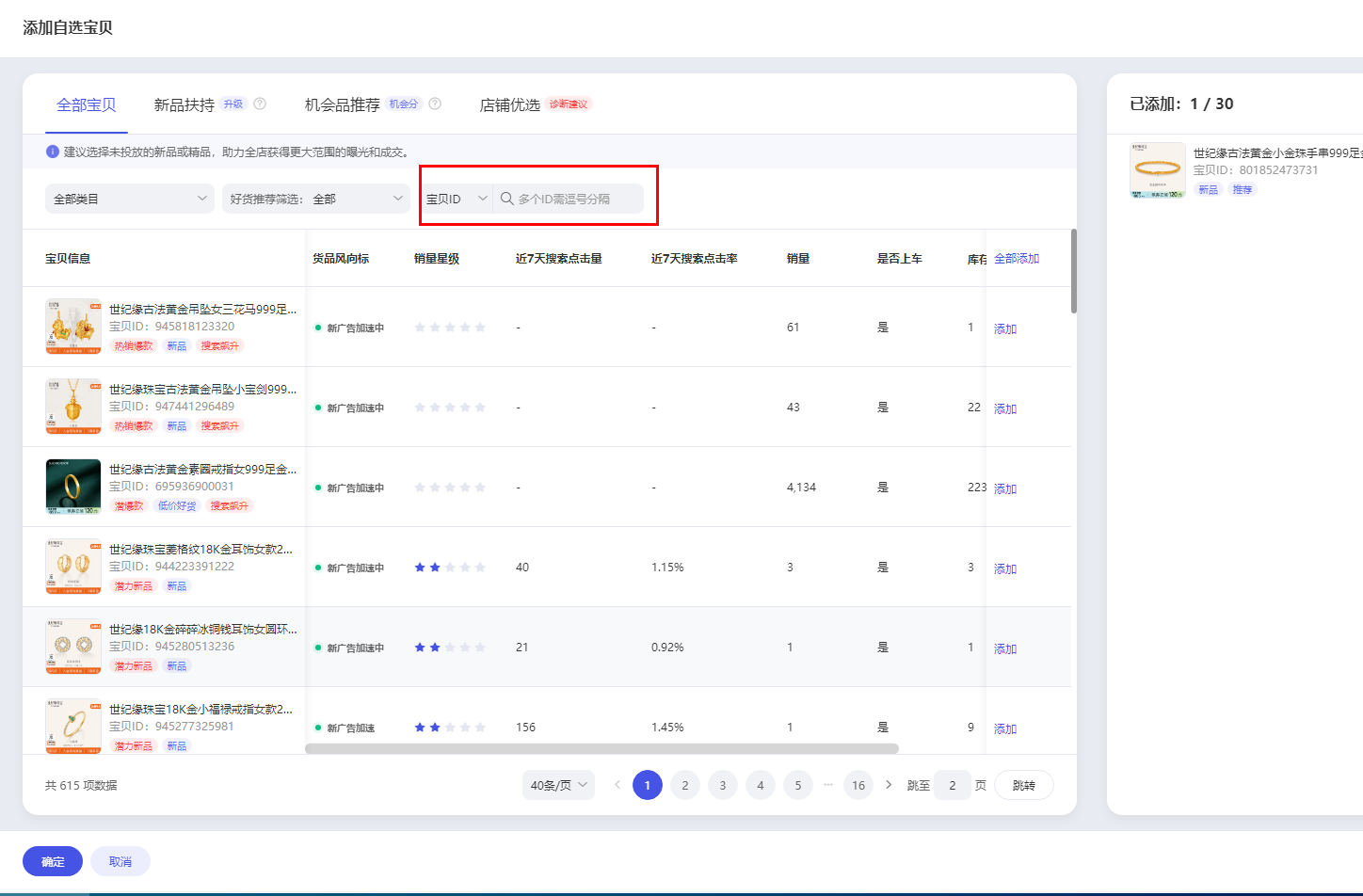Select the 全部宝贝 tab
This screenshot has width=1363, height=896.
[87, 104]
